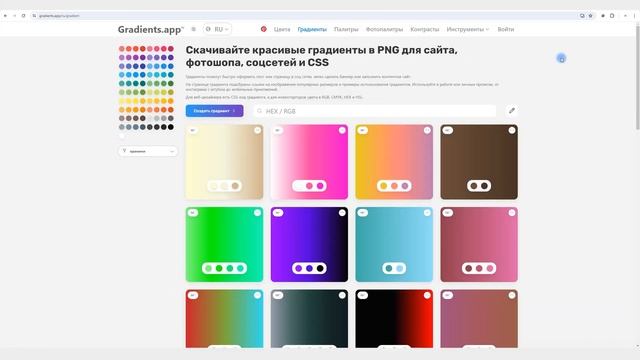Click the angle badge on the mauve-to-brown card
Screen dimensions: 640x360
(x=448, y=295)
